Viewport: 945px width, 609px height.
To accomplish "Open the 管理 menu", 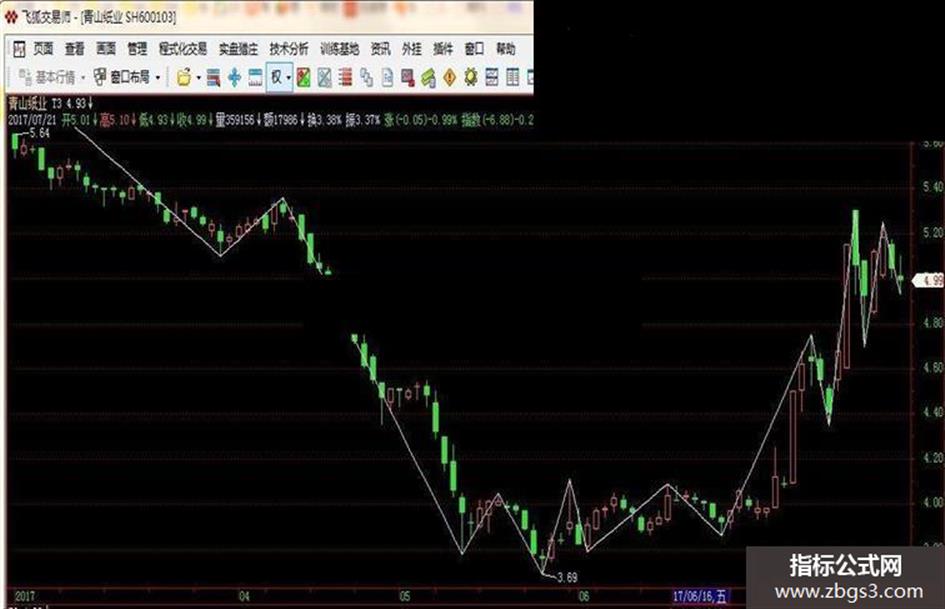I will (137, 49).
